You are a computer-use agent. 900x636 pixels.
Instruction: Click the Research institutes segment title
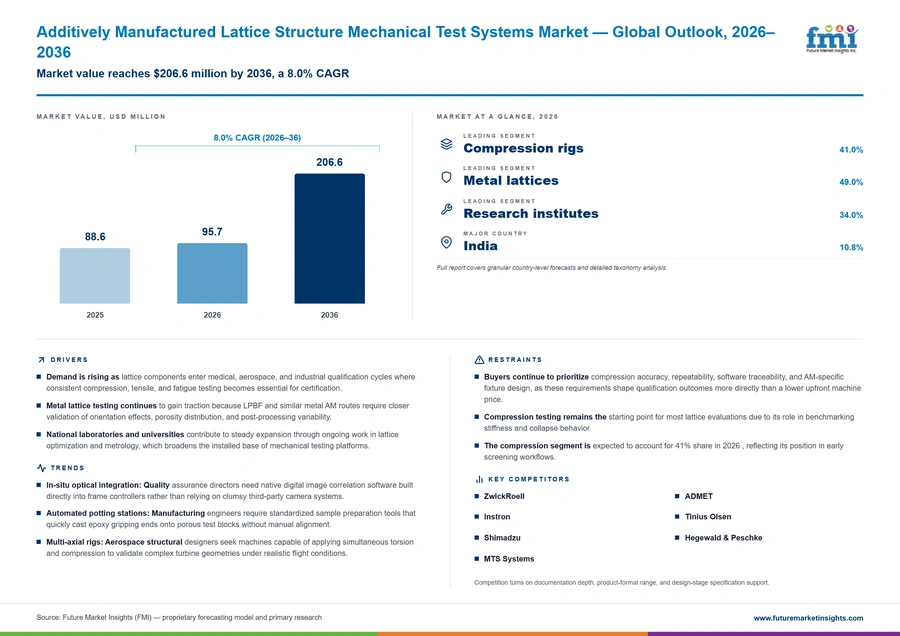(x=531, y=214)
